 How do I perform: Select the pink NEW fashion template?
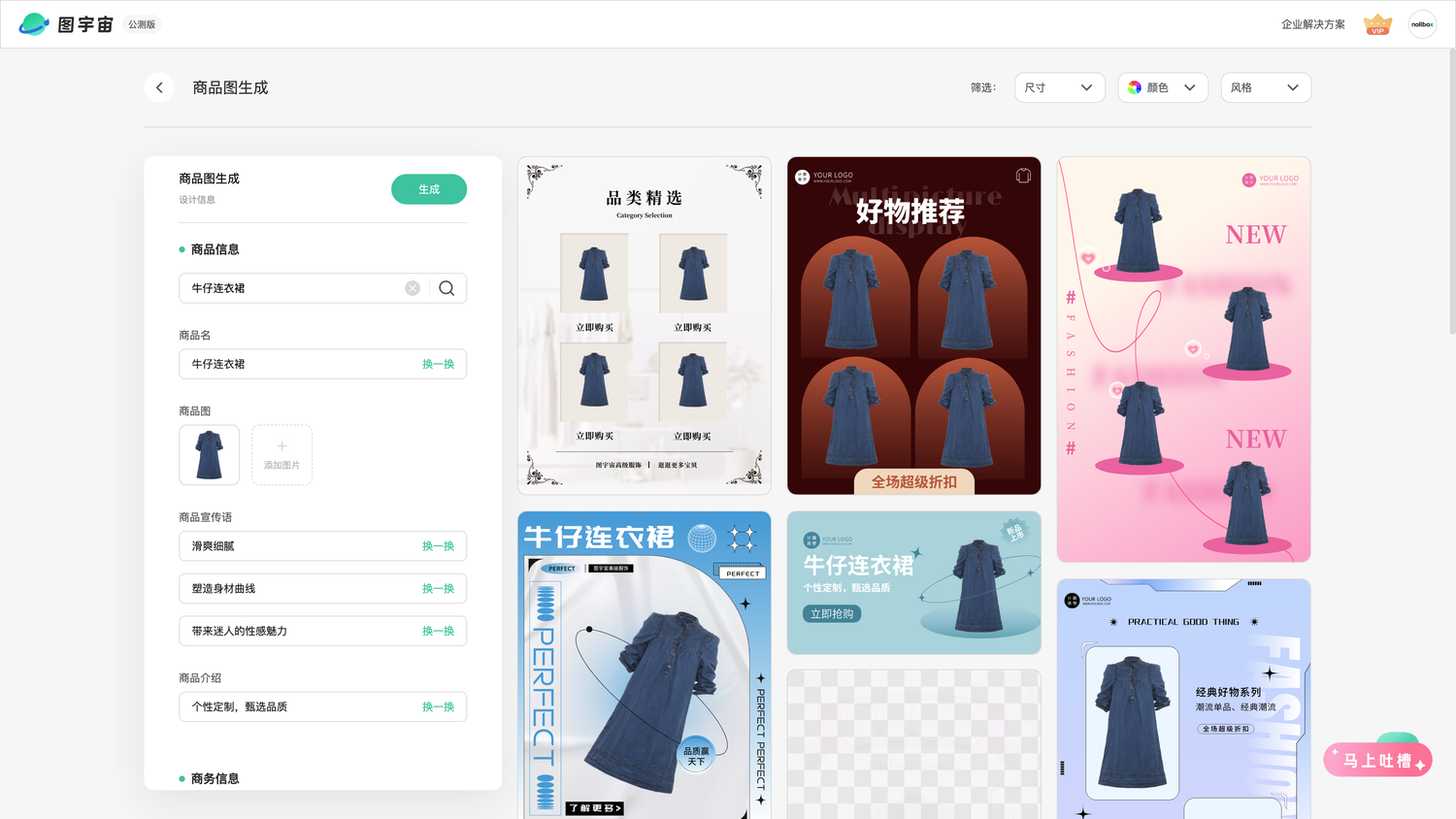(1183, 359)
